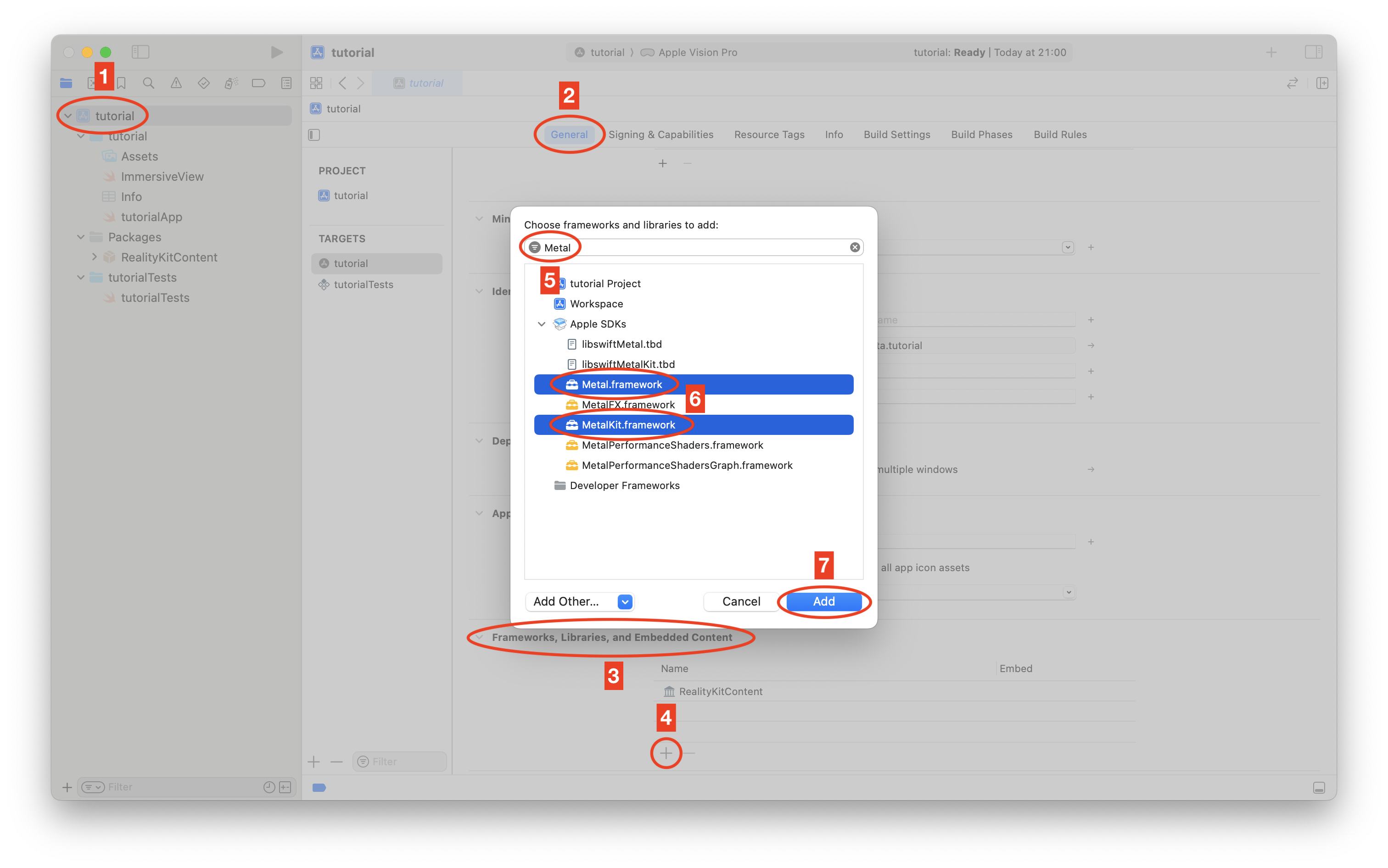Collapse the Apple SDKs group
The height and width of the screenshot is (868, 1388).
(541, 324)
